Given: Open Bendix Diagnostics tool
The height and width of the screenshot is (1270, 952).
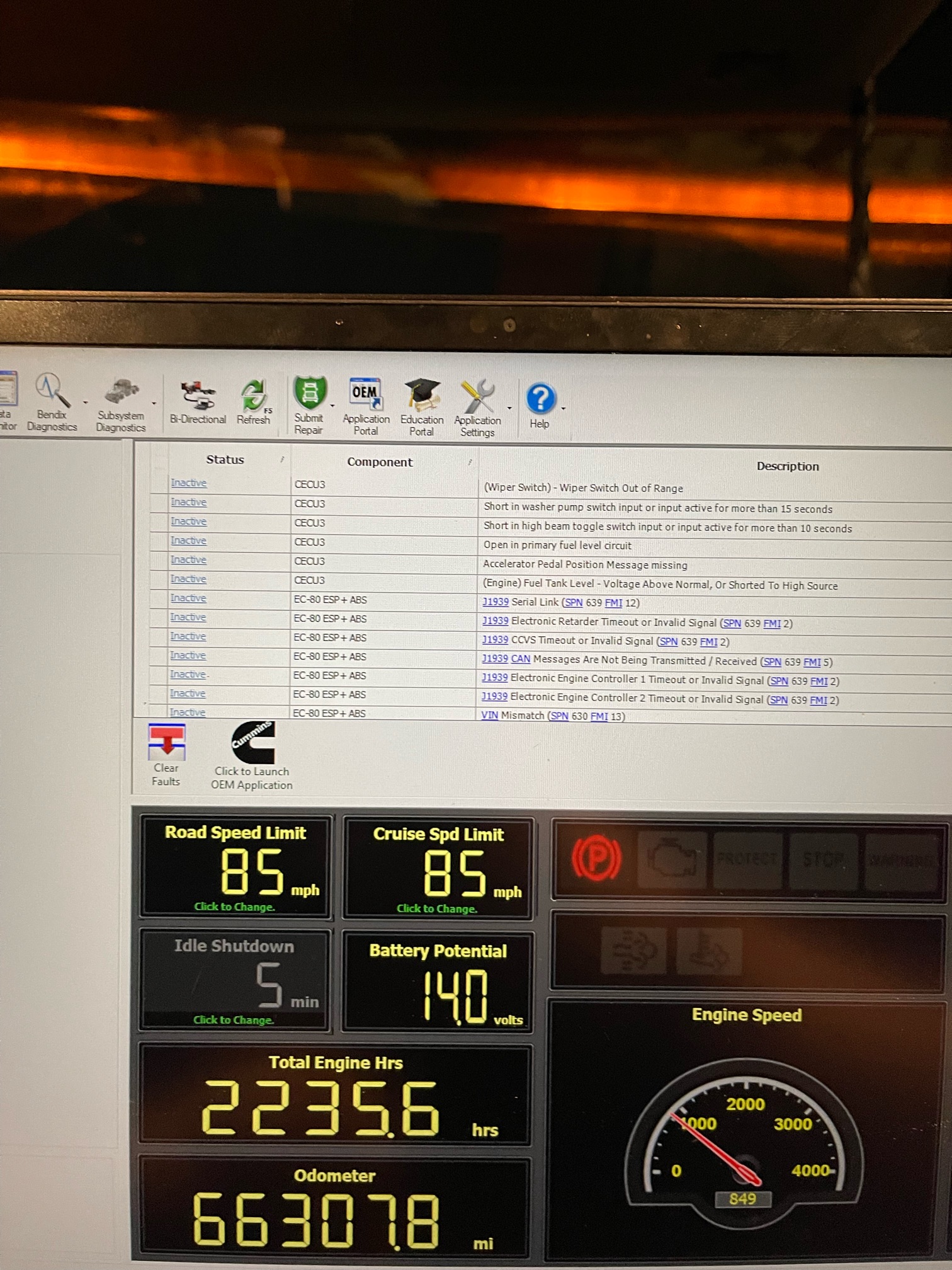Looking at the screenshot, I should click(52, 403).
